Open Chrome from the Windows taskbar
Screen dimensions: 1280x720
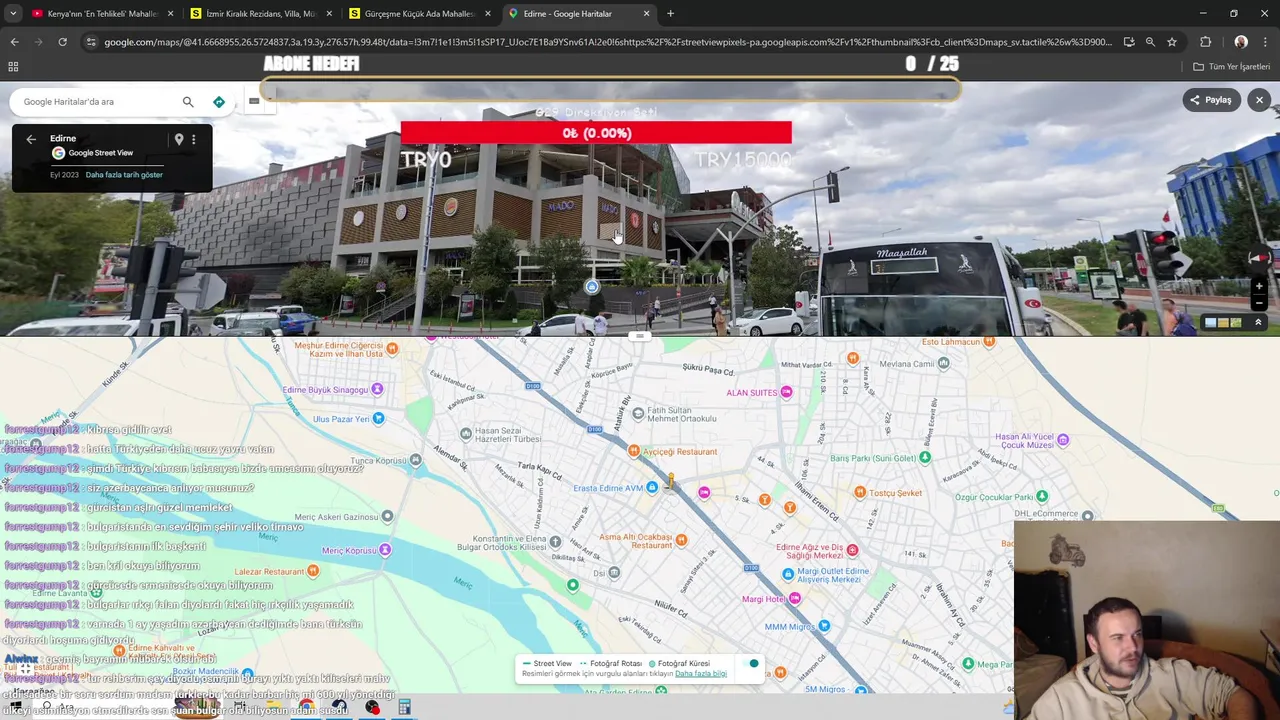point(306,708)
